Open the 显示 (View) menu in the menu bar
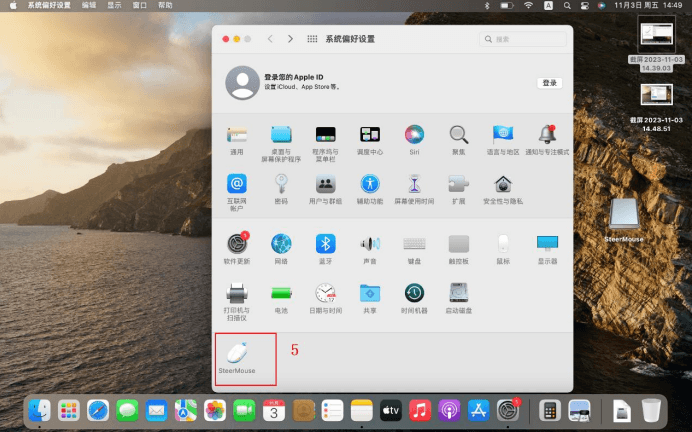The height and width of the screenshot is (432, 692). 115,6
